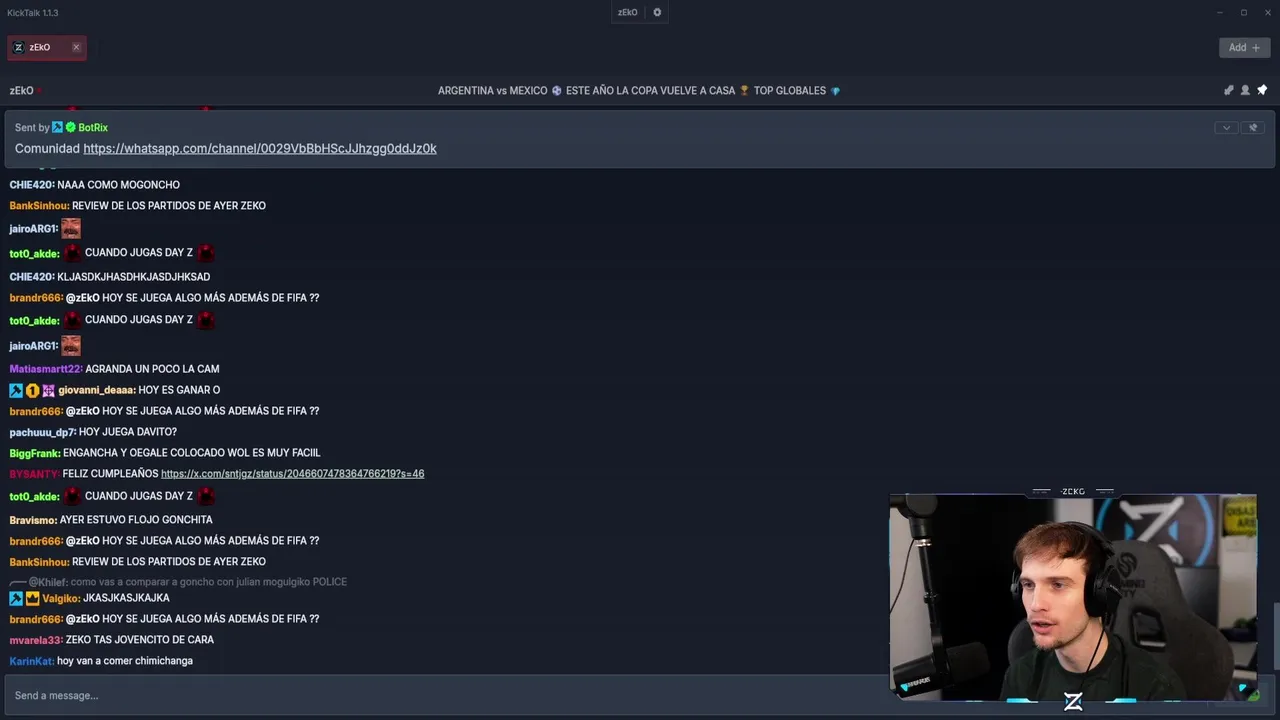The width and height of the screenshot is (1280, 720).
Task: Click Z logo at bottom of webcam overlay
Action: pos(1073,701)
